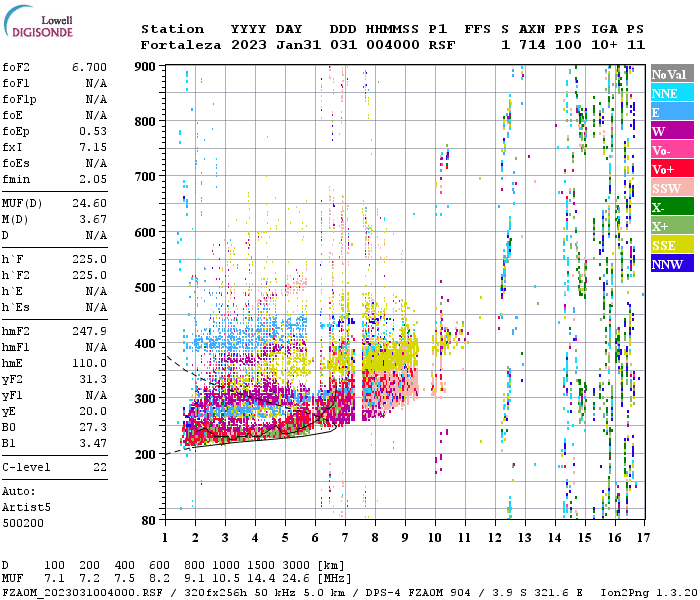Select the NNE cyan legend swatch

coord(672,93)
